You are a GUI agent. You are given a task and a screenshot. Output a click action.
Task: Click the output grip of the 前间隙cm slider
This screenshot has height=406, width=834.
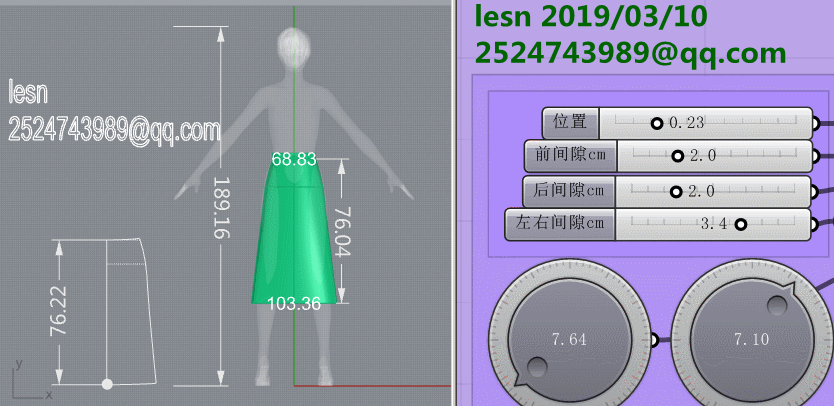tap(815, 156)
